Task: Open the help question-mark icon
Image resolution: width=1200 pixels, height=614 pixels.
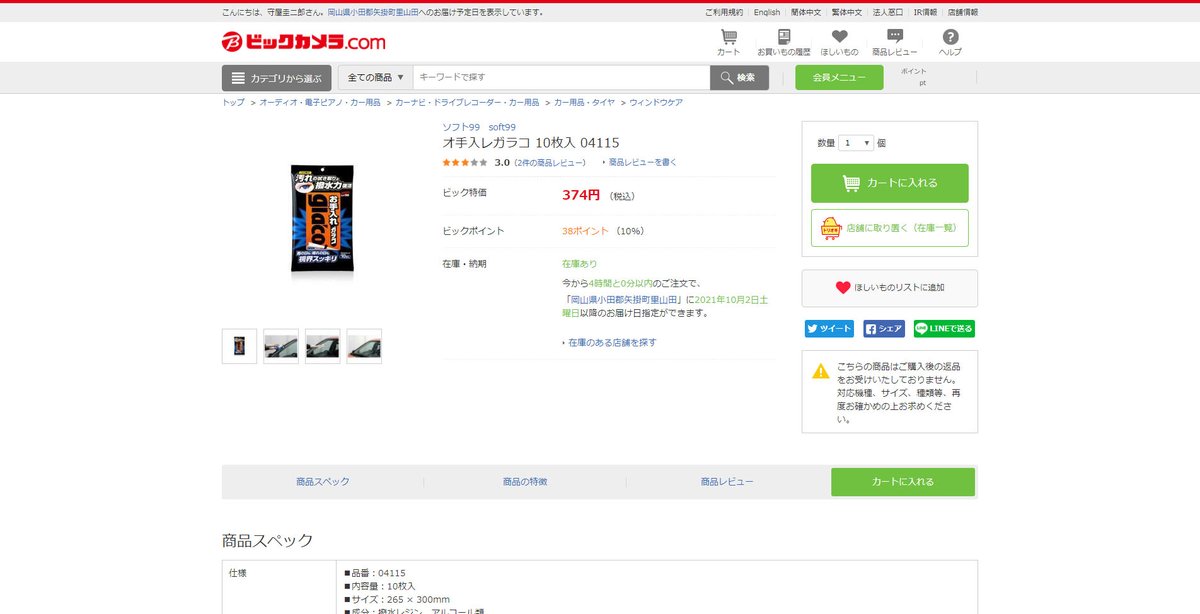Action: 950,42
